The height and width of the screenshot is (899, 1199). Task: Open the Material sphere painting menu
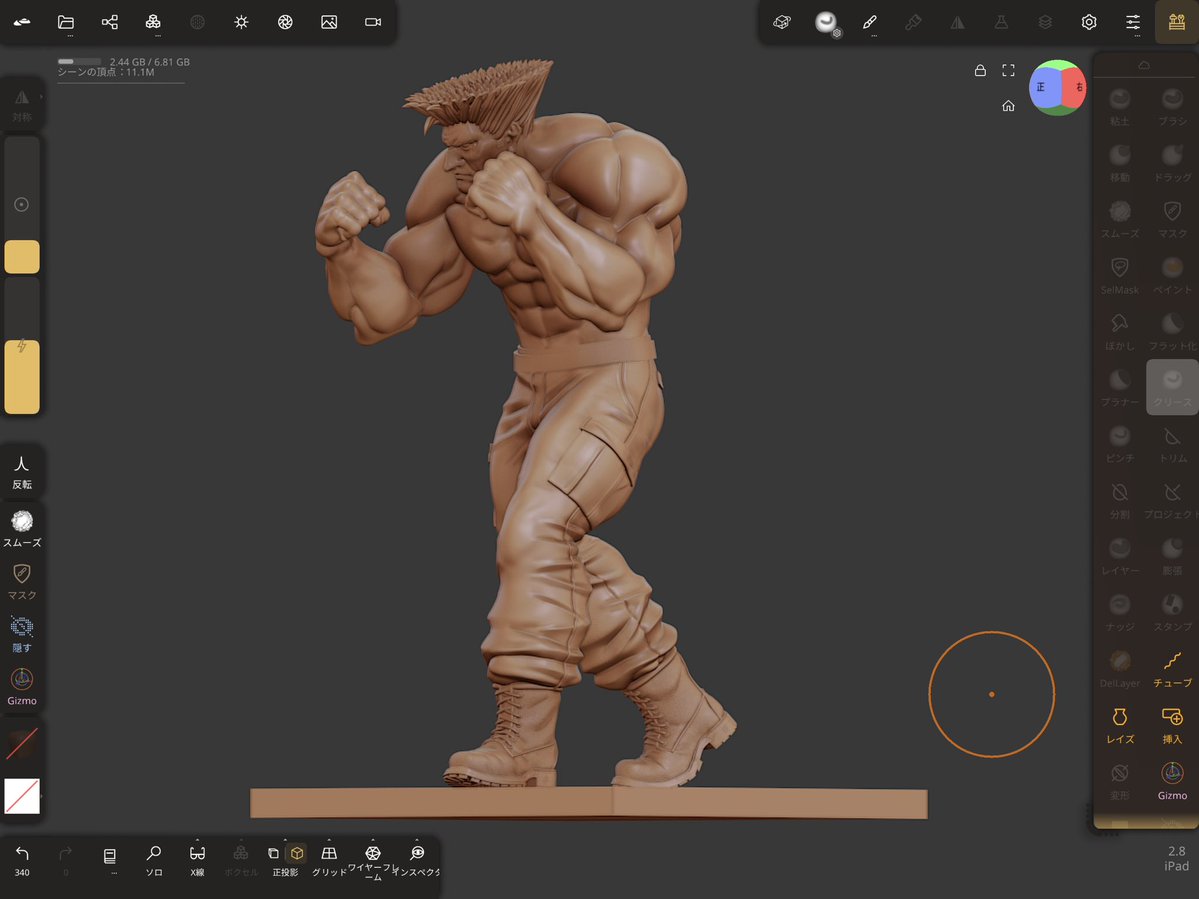pyautogui.click(x=827, y=23)
